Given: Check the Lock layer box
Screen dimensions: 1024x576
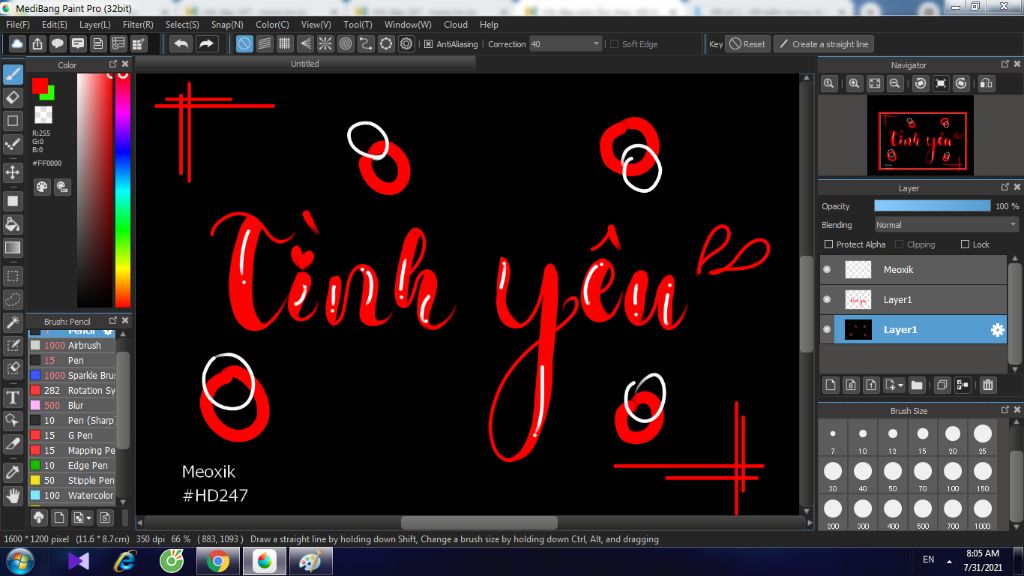Looking at the screenshot, I should click(965, 244).
